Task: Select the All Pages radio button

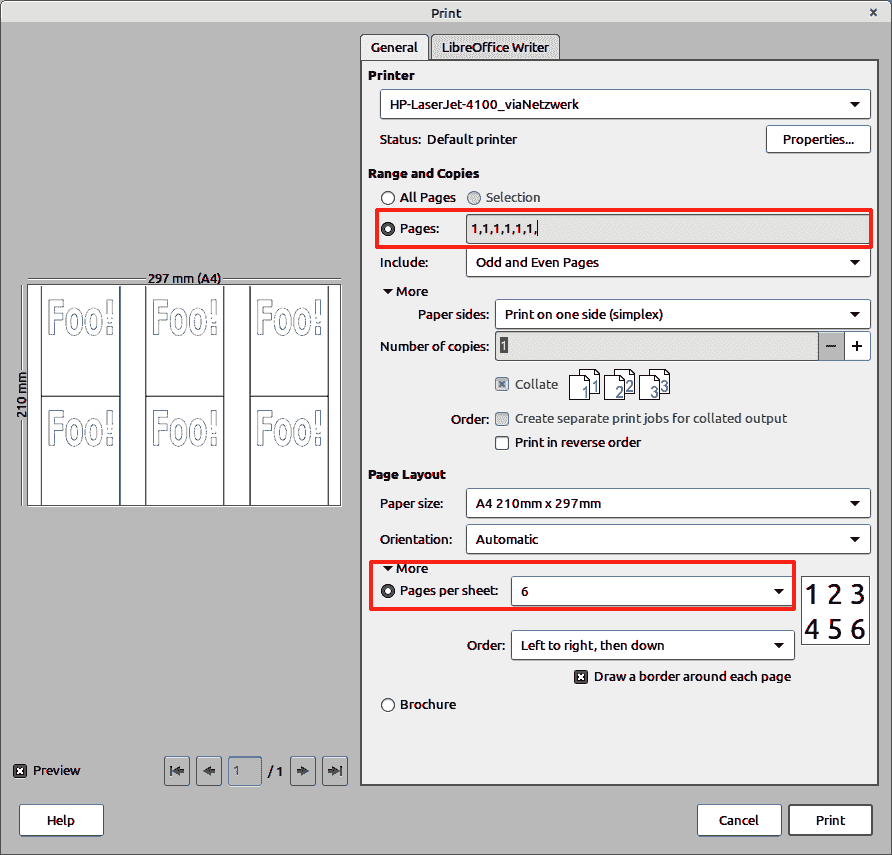Action: click(x=388, y=198)
